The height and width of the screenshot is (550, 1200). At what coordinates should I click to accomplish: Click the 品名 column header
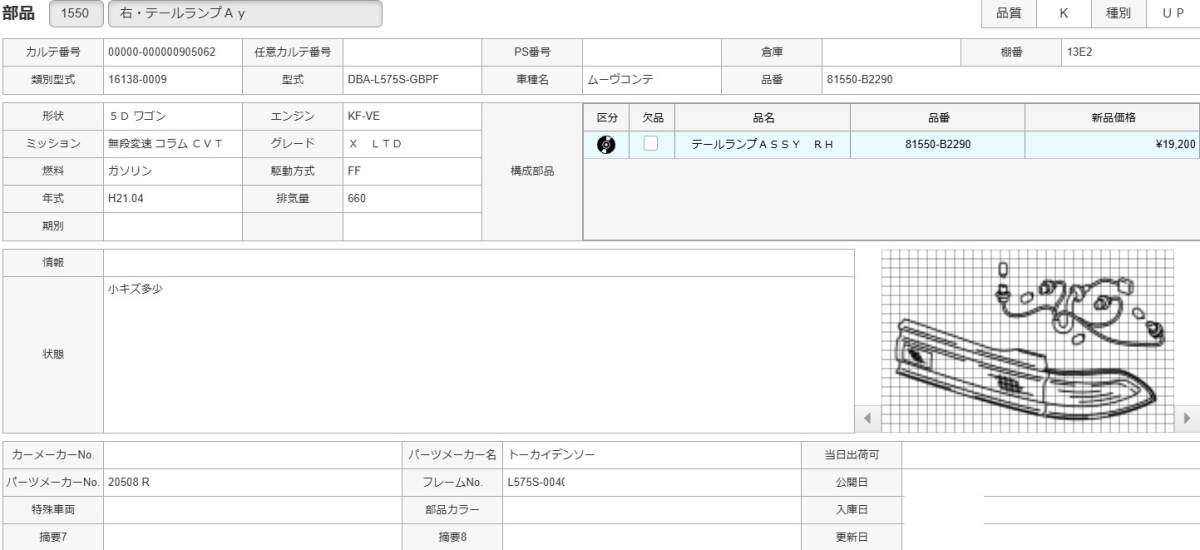coord(763,117)
